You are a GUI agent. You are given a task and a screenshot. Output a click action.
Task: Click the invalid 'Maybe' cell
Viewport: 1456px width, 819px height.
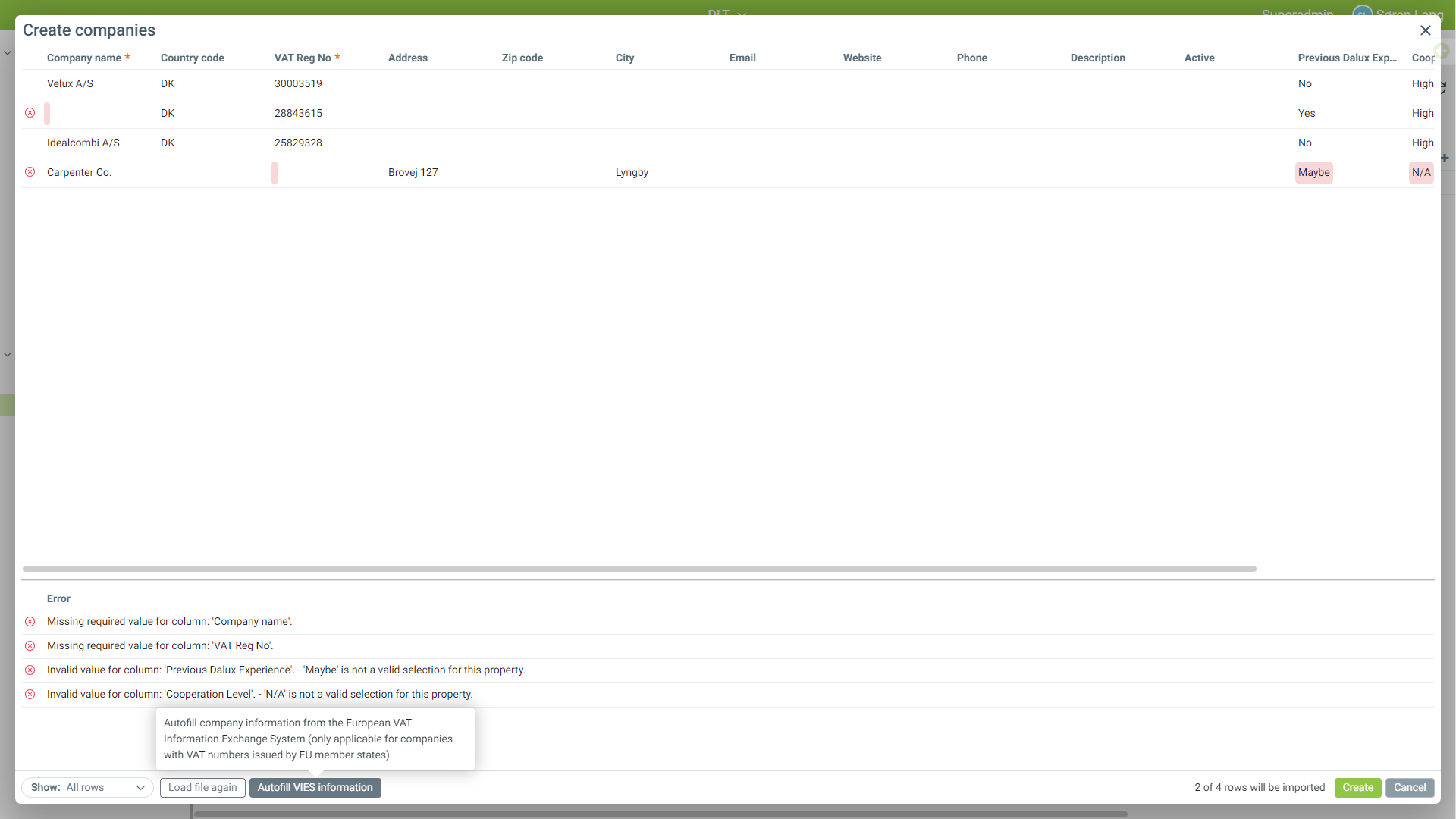tap(1313, 173)
